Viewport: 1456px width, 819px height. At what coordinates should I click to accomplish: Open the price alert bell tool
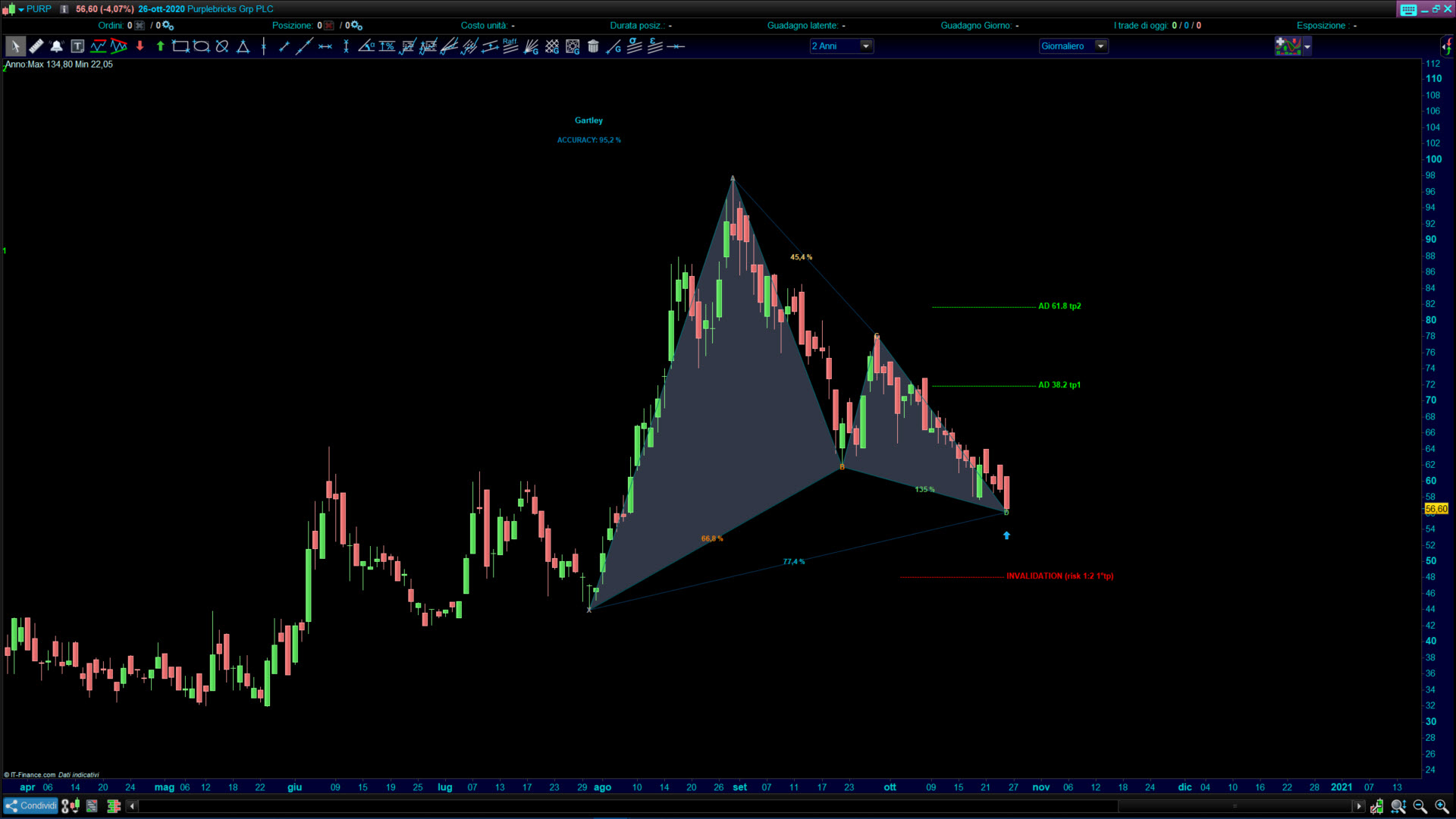click(x=56, y=46)
